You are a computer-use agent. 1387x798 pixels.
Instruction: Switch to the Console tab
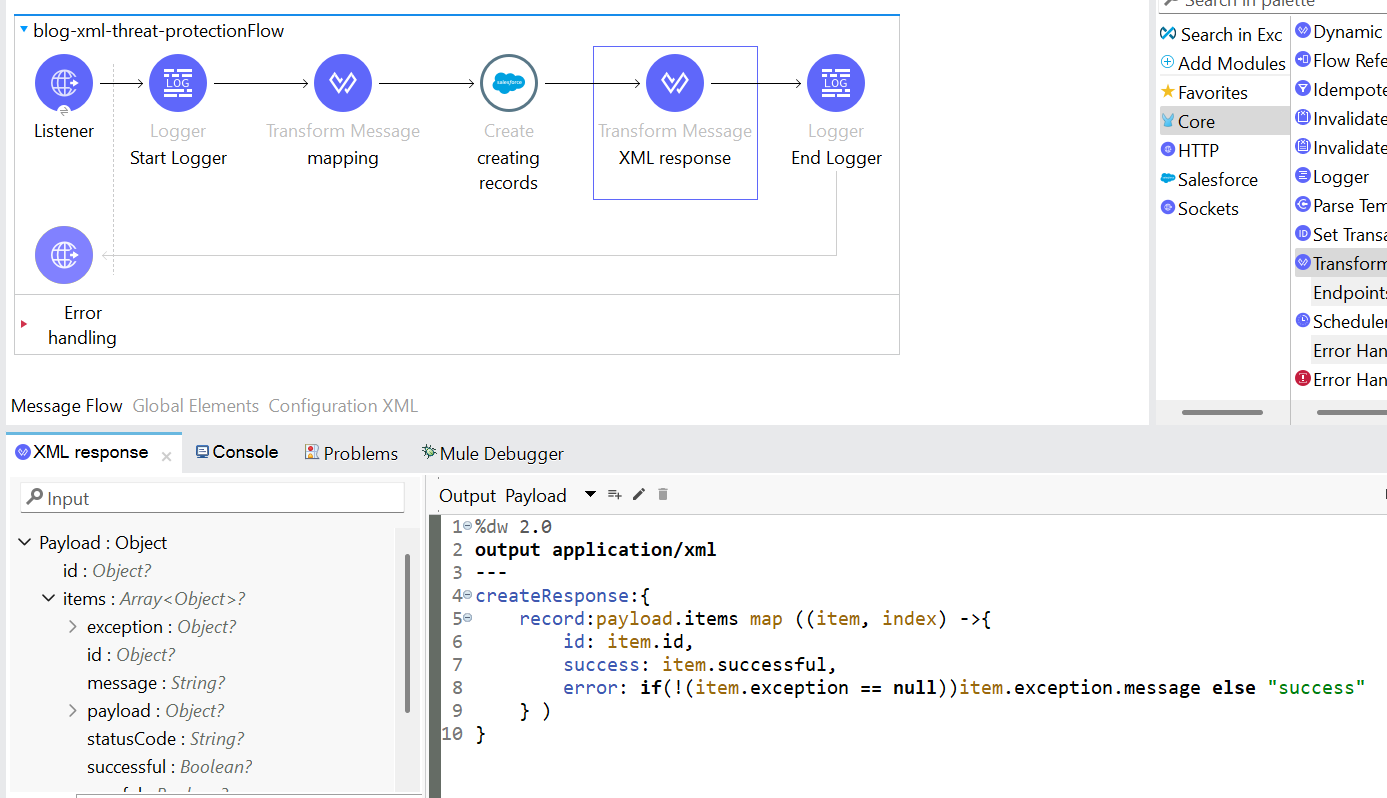click(236, 452)
